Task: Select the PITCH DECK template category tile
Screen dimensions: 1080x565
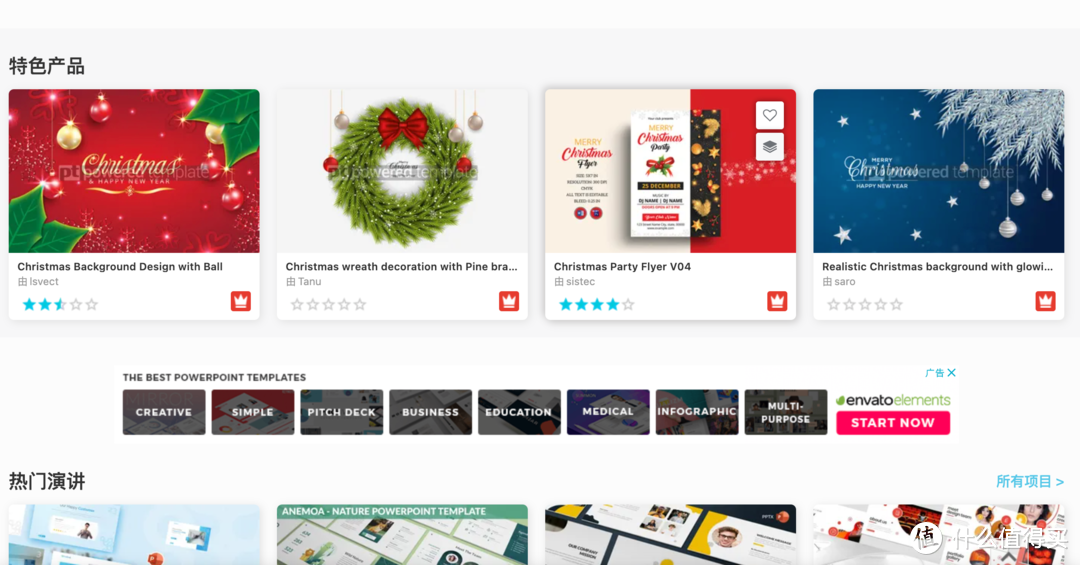Action: [x=342, y=412]
